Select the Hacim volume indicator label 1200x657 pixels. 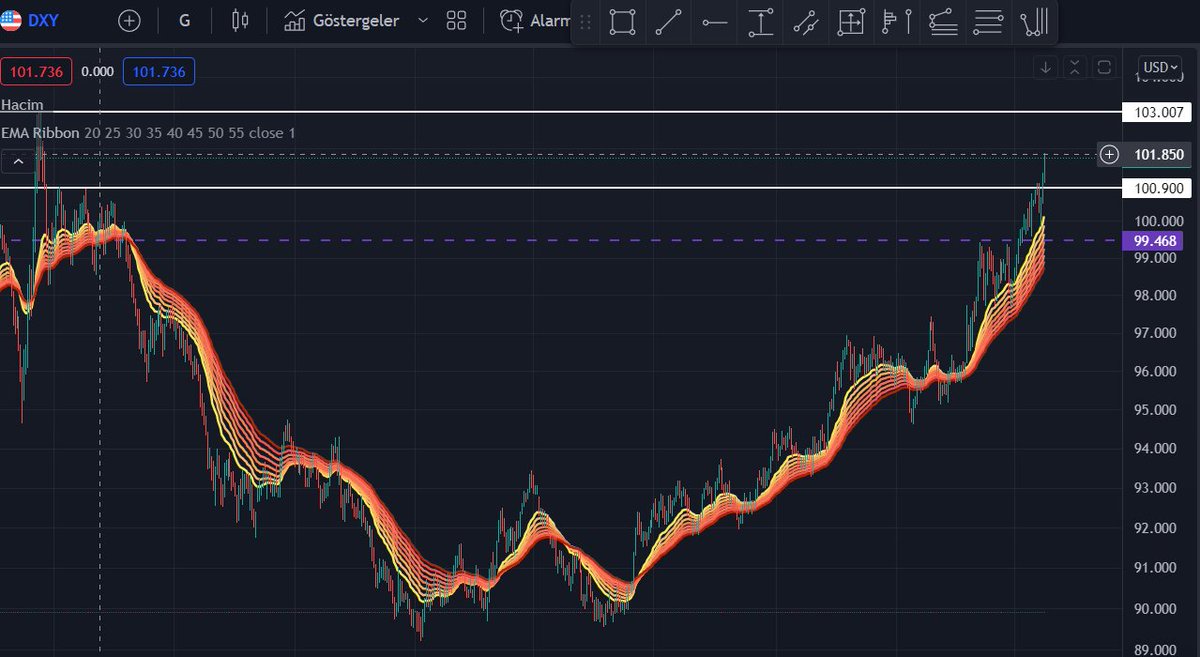(x=22, y=104)
